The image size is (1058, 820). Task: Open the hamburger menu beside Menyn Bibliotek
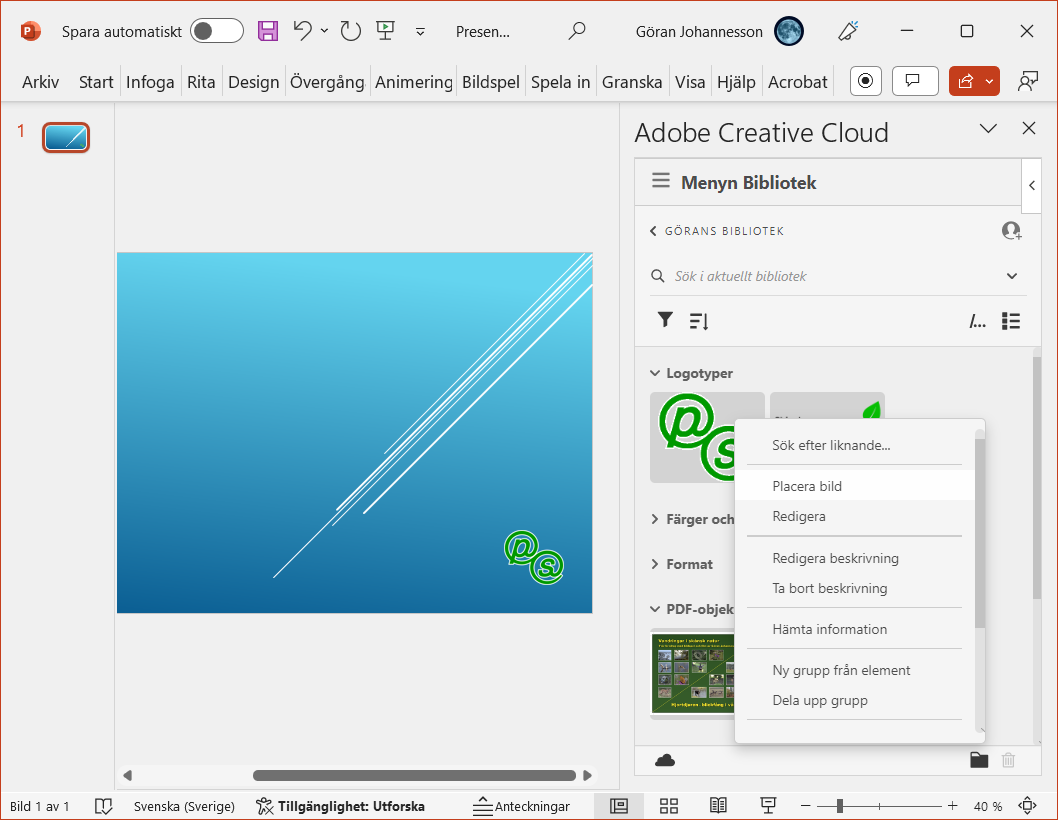point(660,181)
